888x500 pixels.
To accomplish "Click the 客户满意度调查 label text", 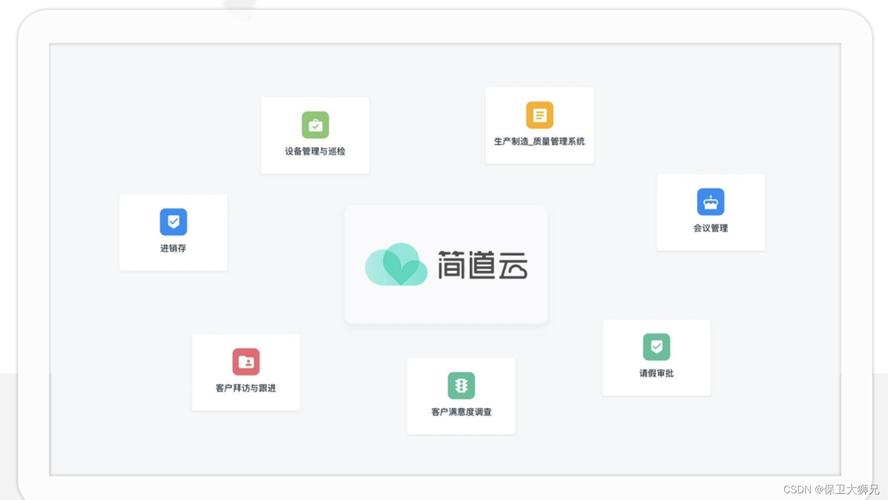I will click(462, 412).
